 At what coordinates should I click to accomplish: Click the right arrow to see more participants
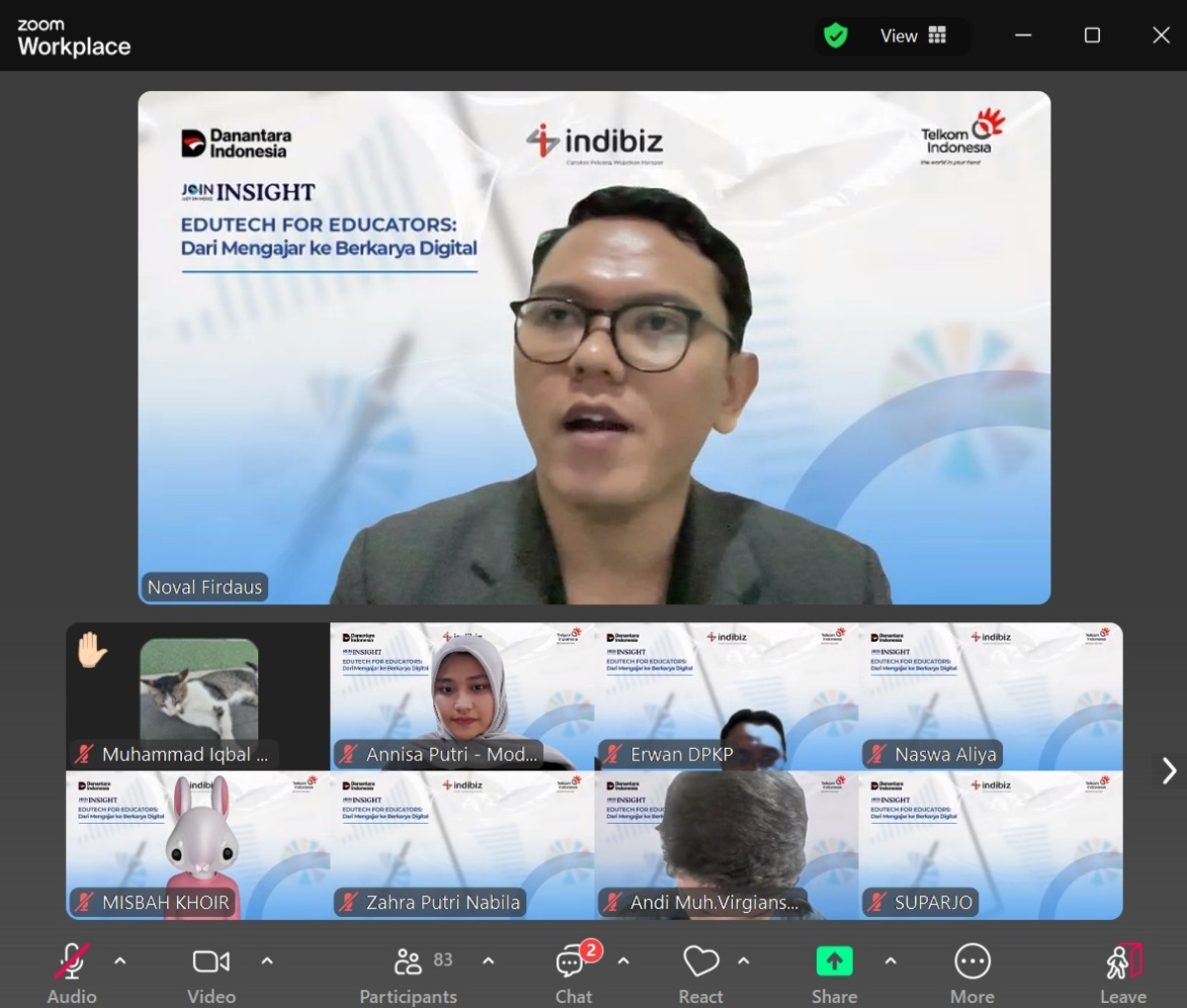(1168, 770)
